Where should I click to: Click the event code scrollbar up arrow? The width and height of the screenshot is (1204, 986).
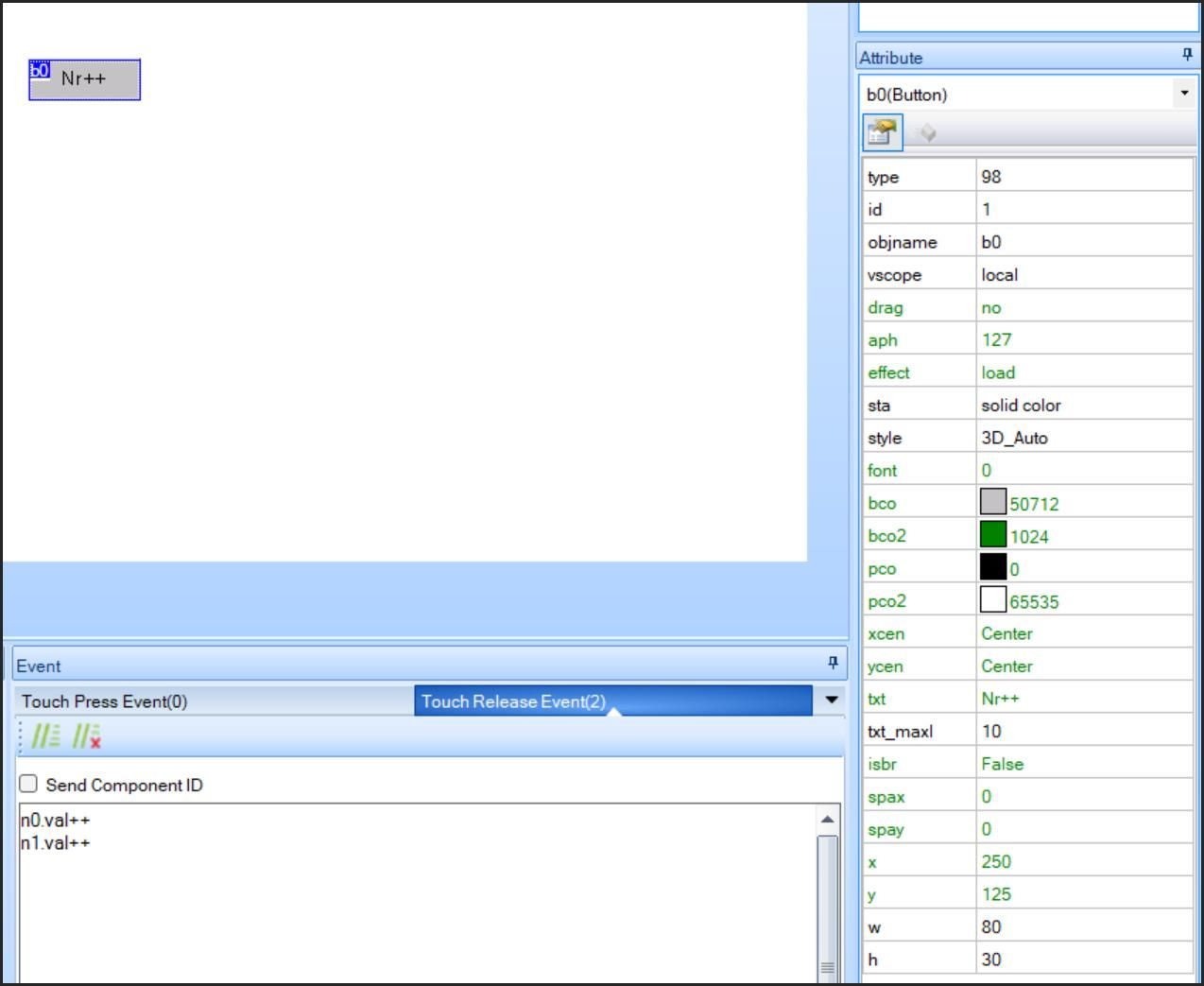[827, 820]
